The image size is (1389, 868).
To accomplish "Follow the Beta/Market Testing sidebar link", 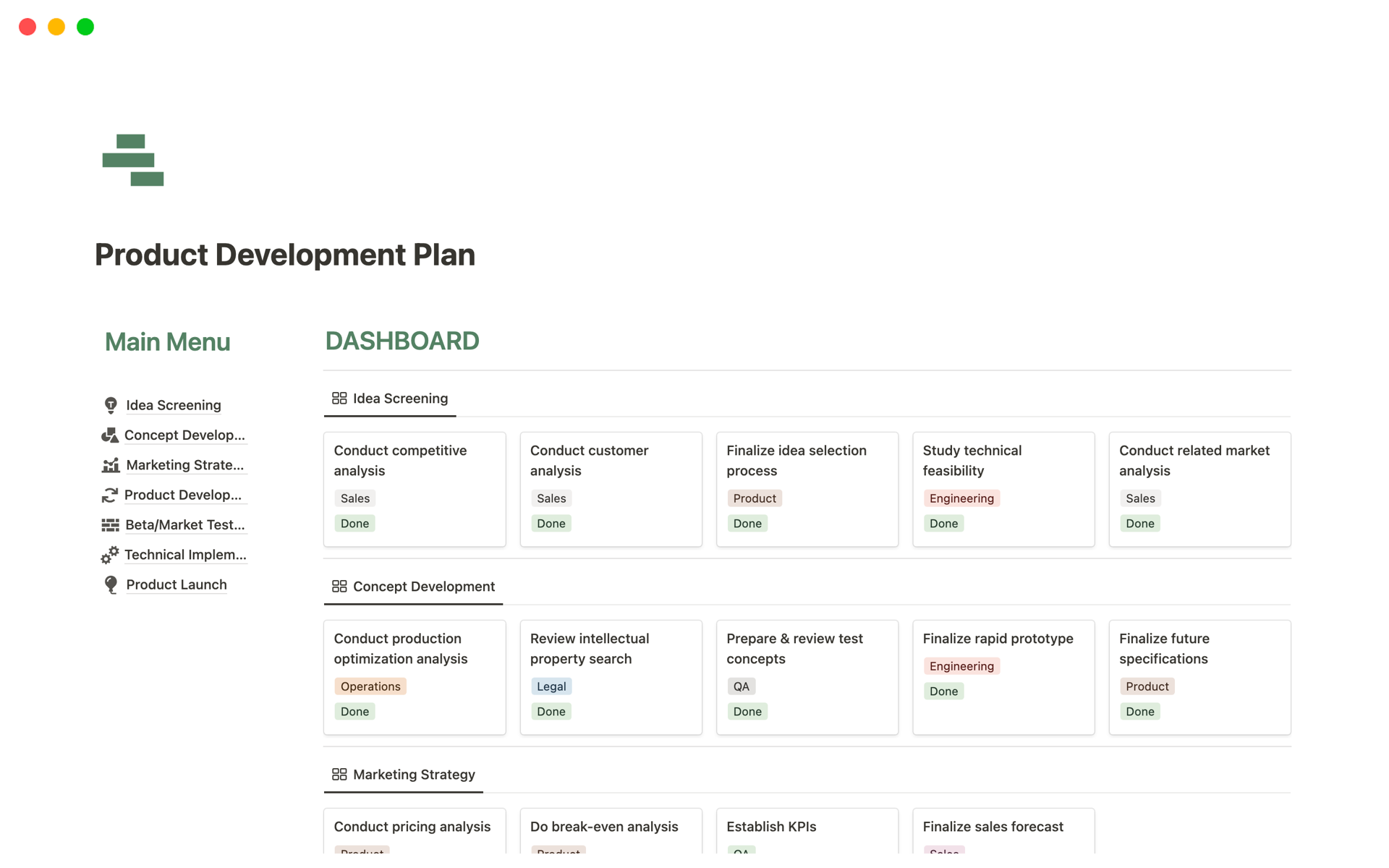I will tap(184, 524).
